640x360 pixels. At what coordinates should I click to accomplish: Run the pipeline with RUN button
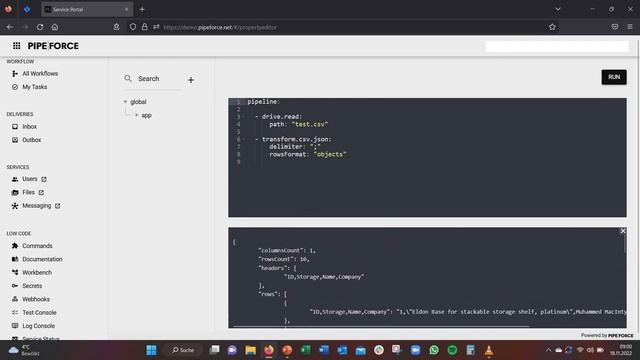614,77
